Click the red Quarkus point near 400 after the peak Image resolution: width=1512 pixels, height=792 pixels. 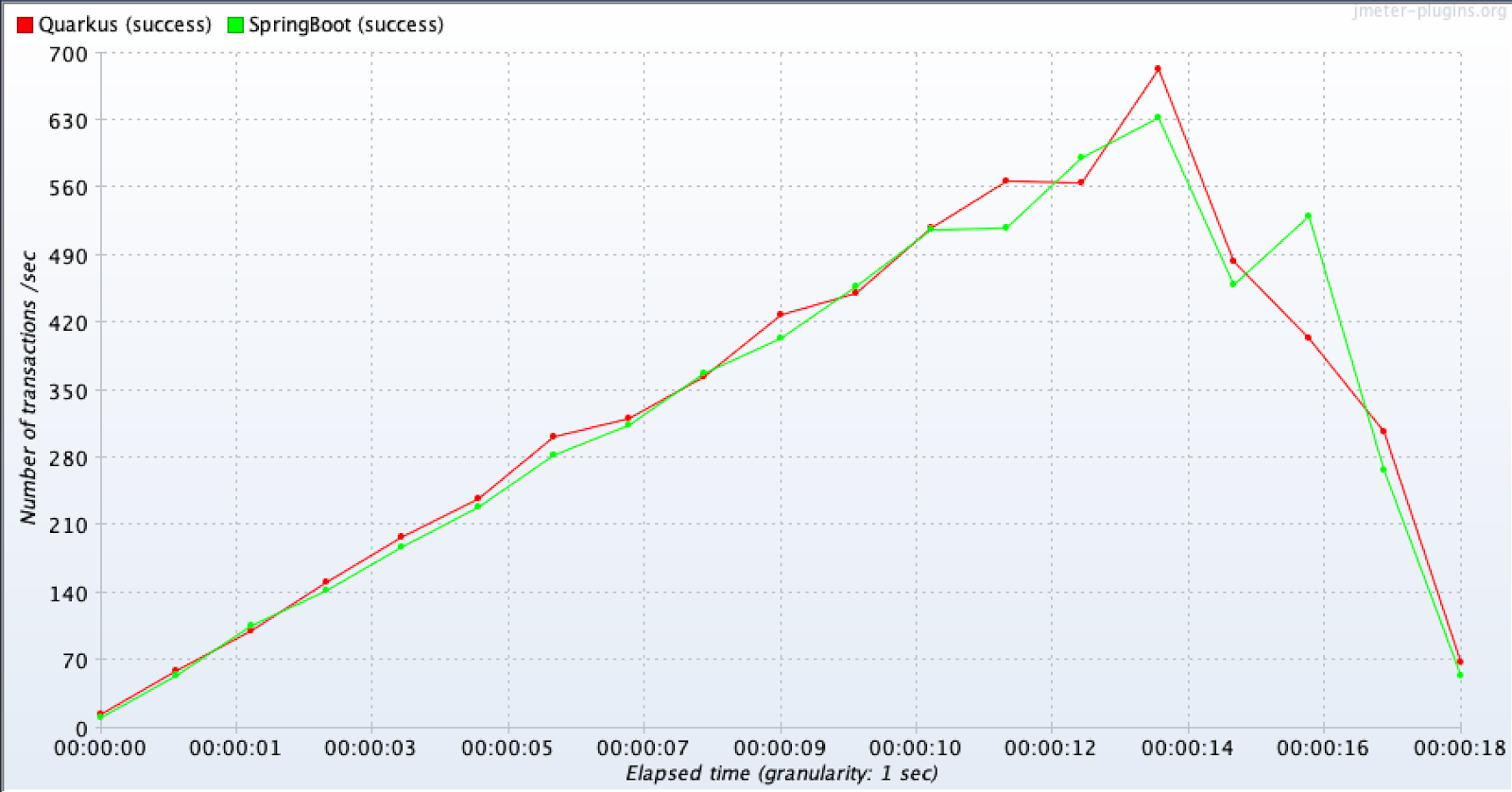tap(1308, 337)
